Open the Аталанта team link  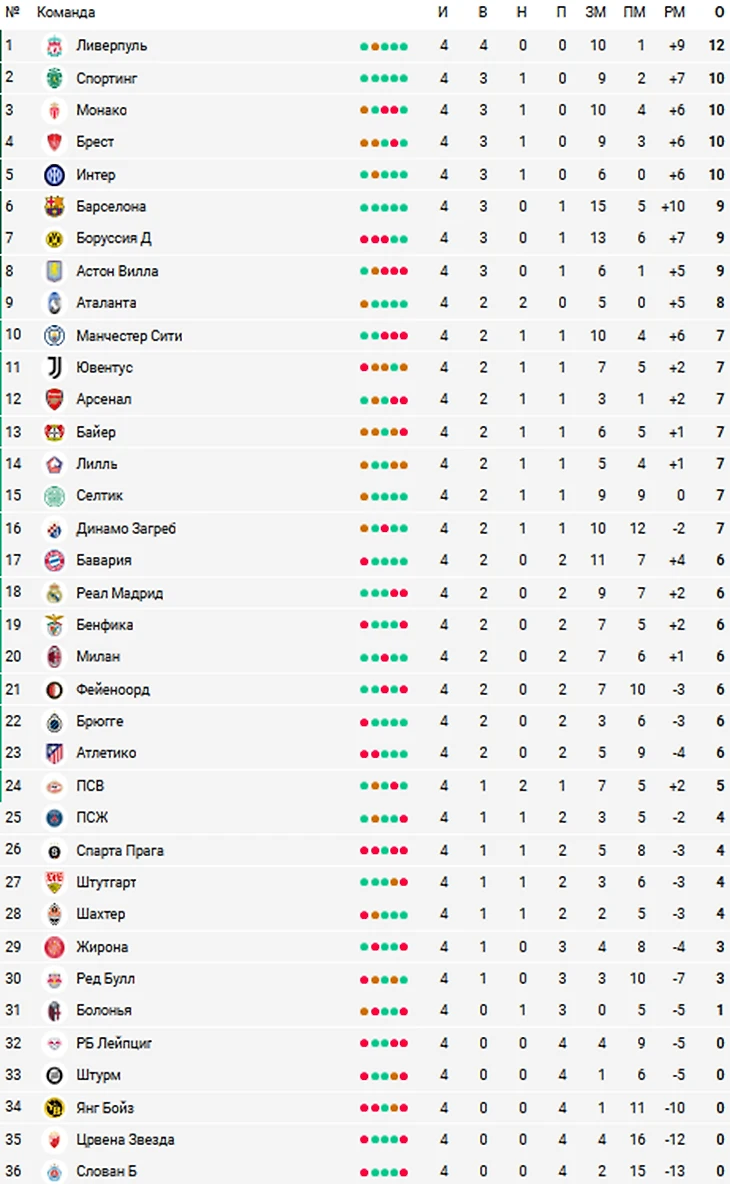(x=106, y=303)
